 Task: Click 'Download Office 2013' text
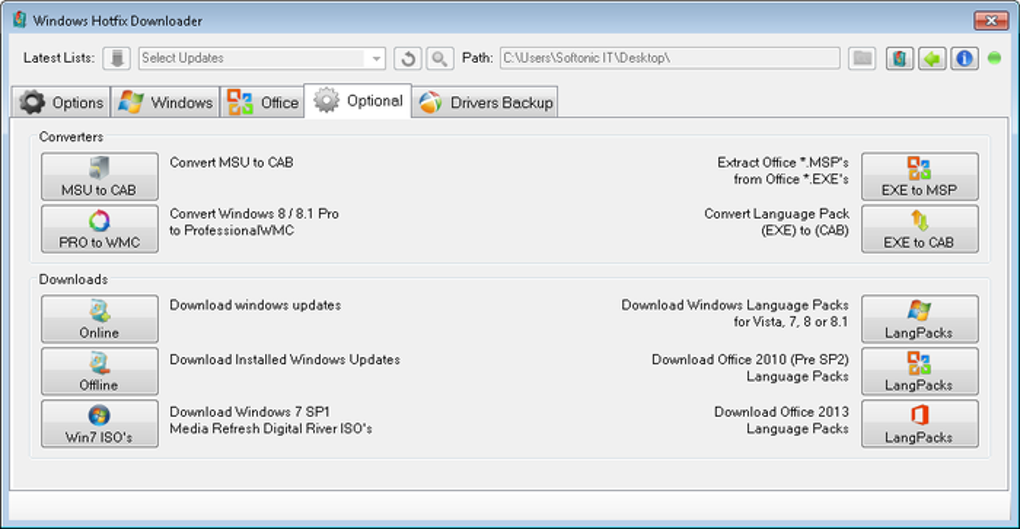781,412
